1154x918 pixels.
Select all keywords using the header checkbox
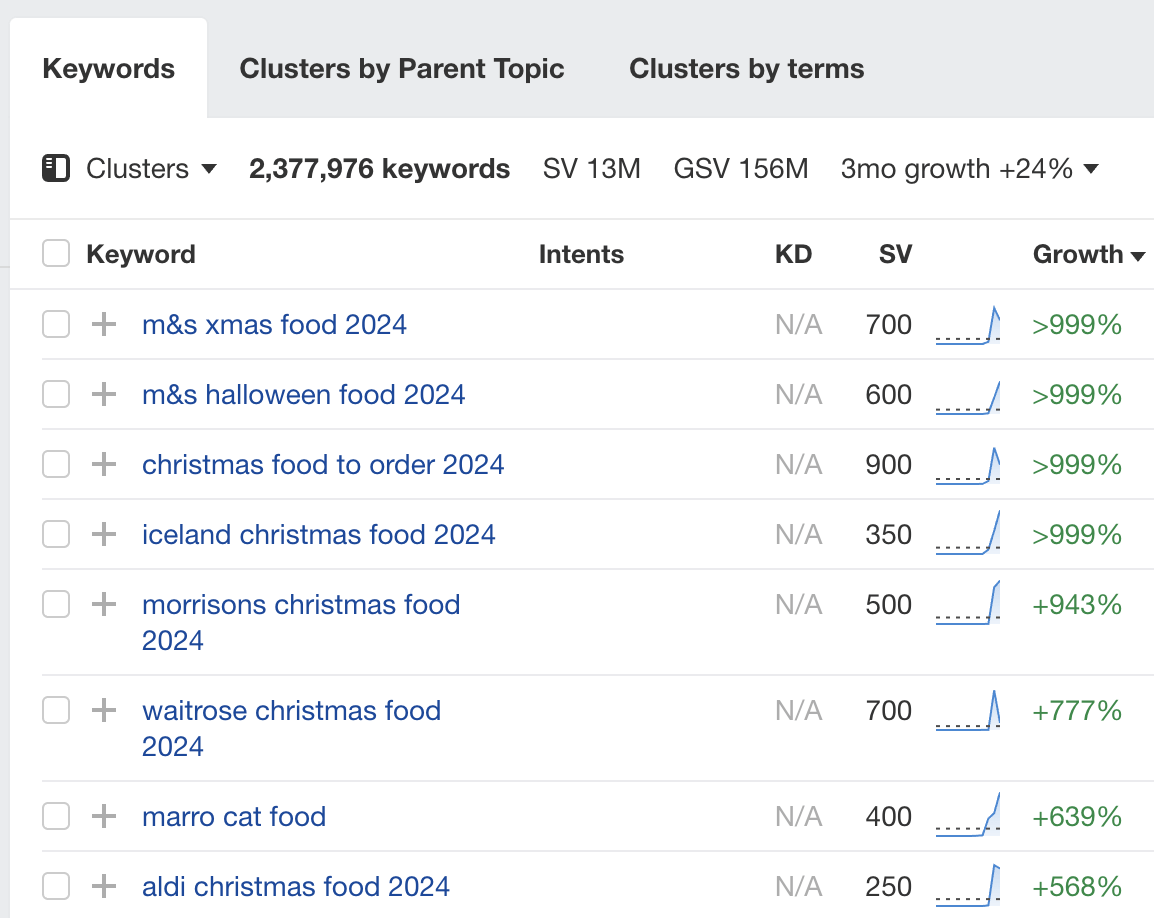[55, 253]
